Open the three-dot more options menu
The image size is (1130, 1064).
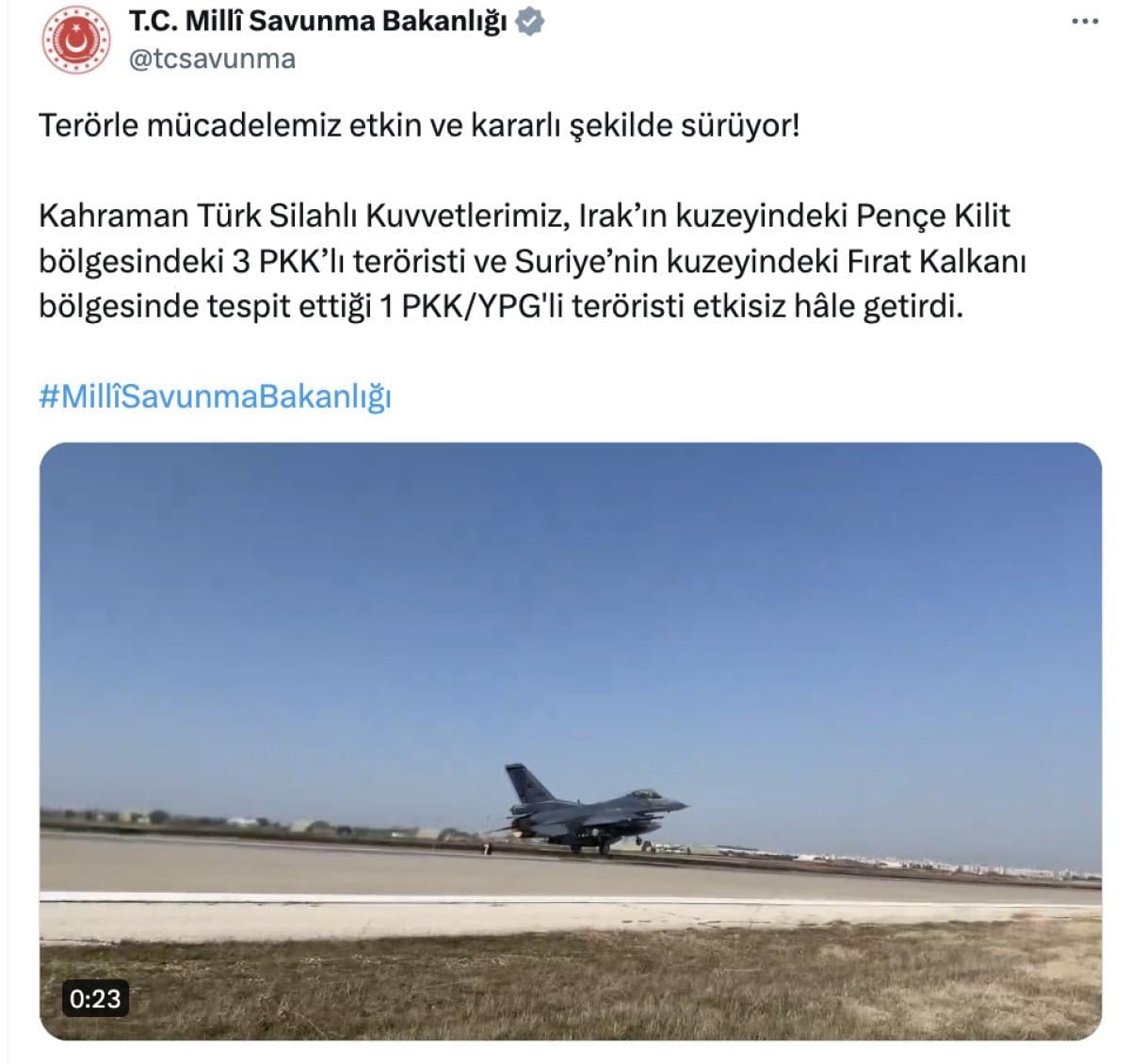[1085, 22]
